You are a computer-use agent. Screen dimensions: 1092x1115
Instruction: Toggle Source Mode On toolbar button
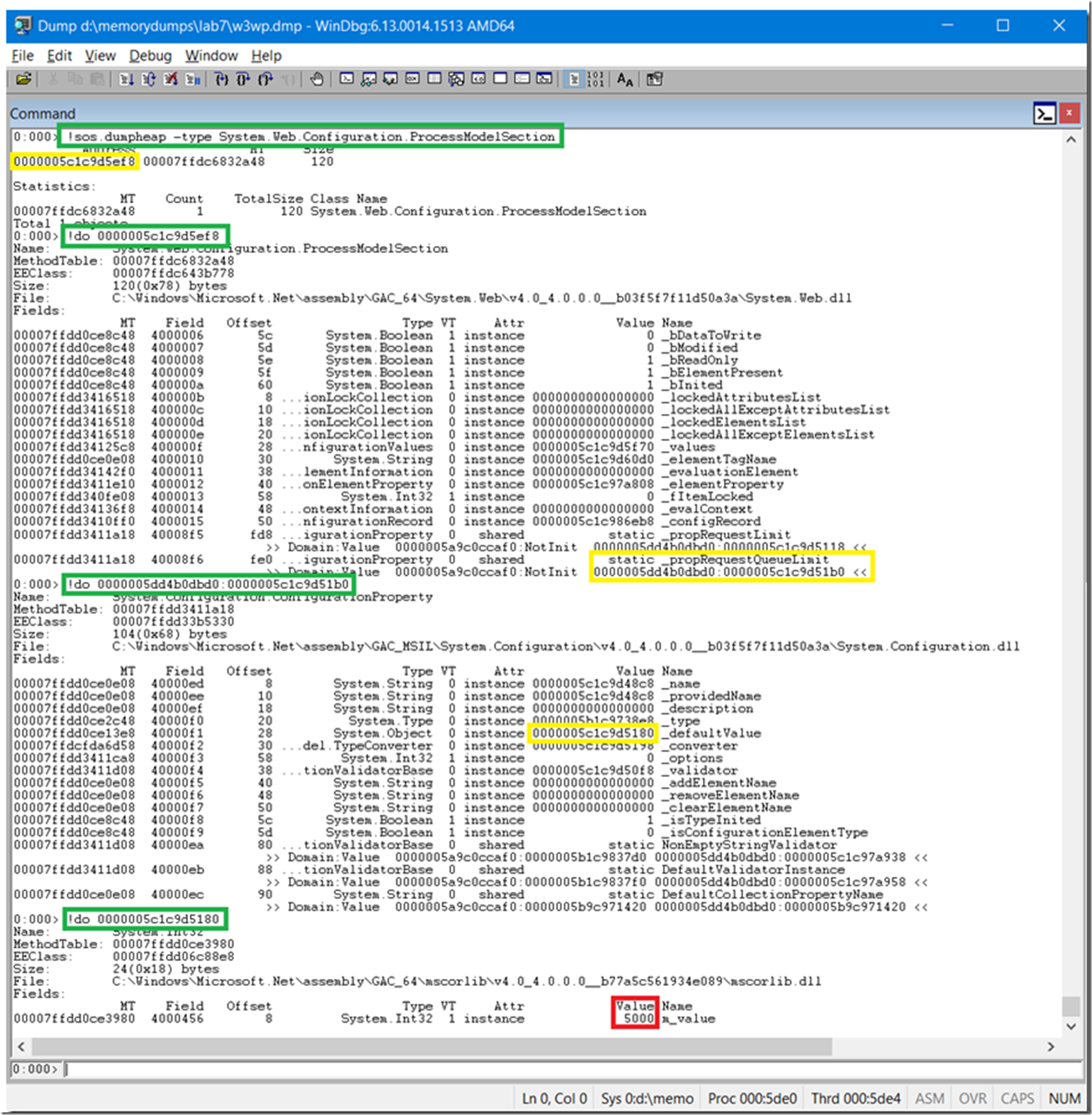pos(574,79)
